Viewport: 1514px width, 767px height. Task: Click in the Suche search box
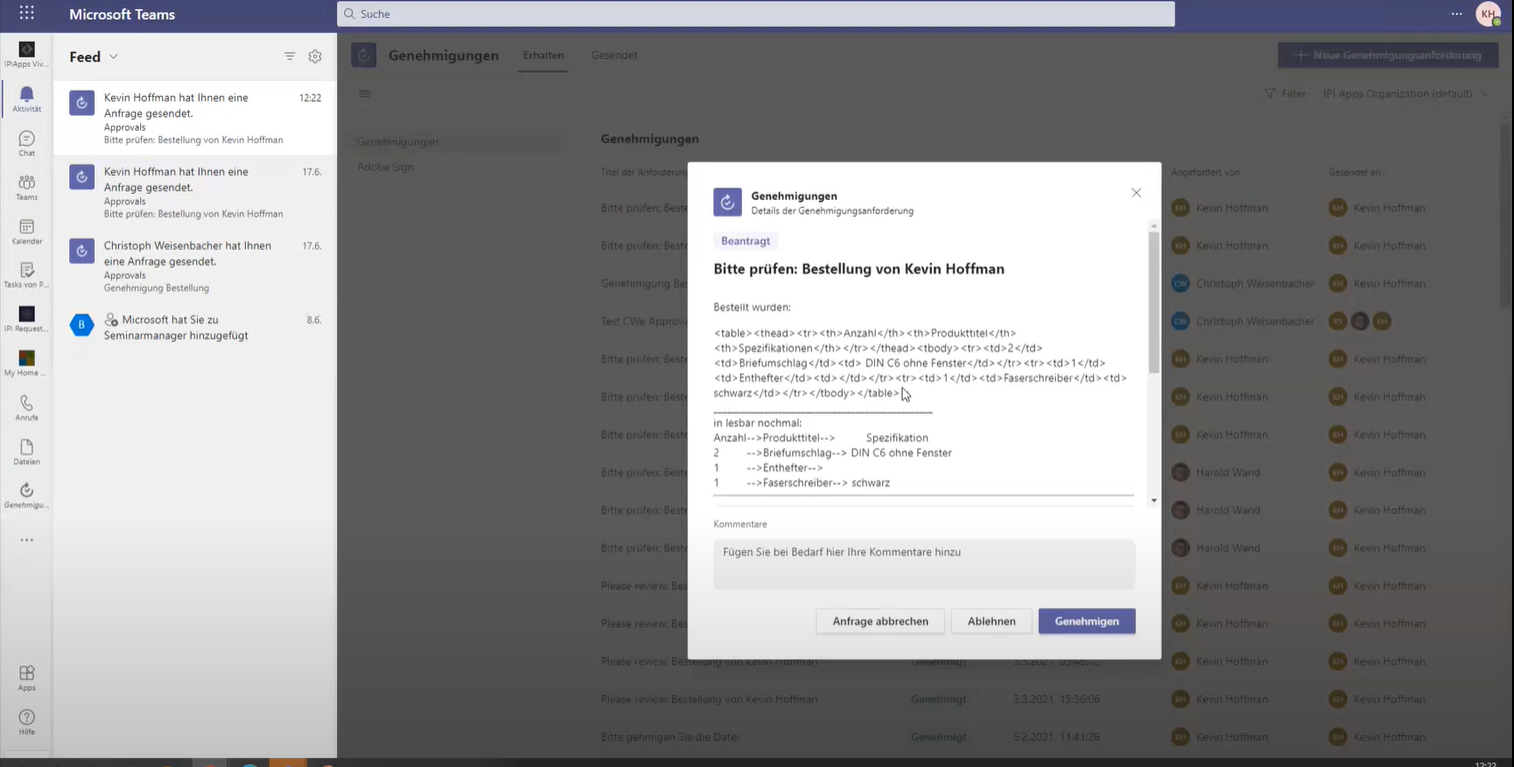click(x=756, y=14)
